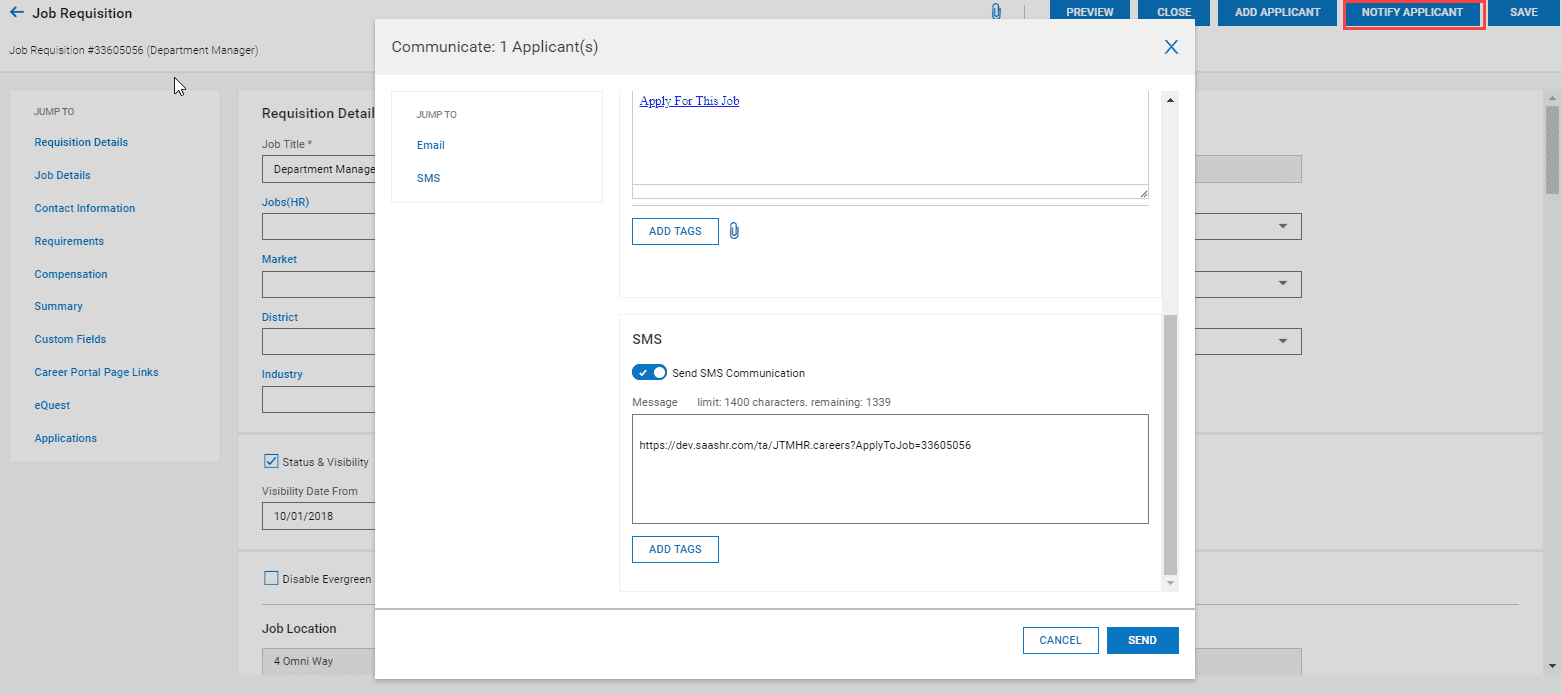The height and width of the screenshot is (694, 1562).
Task: Cancel the Communicate dialog
Action: pos(1060,640)
